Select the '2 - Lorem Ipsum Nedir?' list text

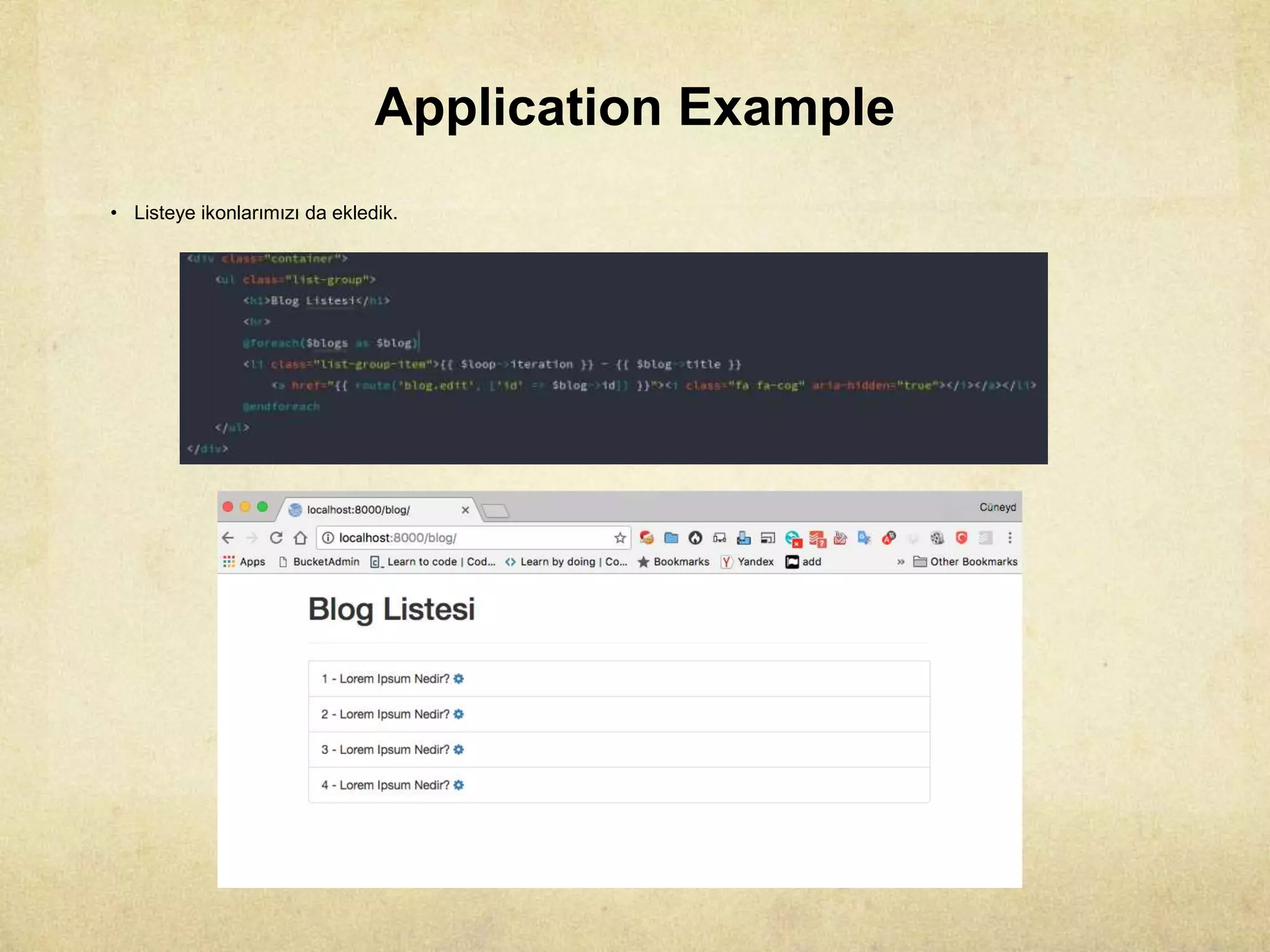pyautogui.click(x=385, y=714)
